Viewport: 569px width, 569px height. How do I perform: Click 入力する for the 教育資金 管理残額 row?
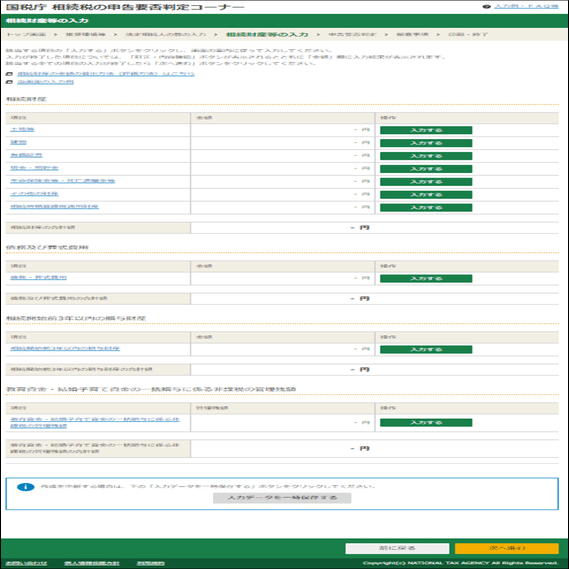pyautogui.click(x=426, y=422)
